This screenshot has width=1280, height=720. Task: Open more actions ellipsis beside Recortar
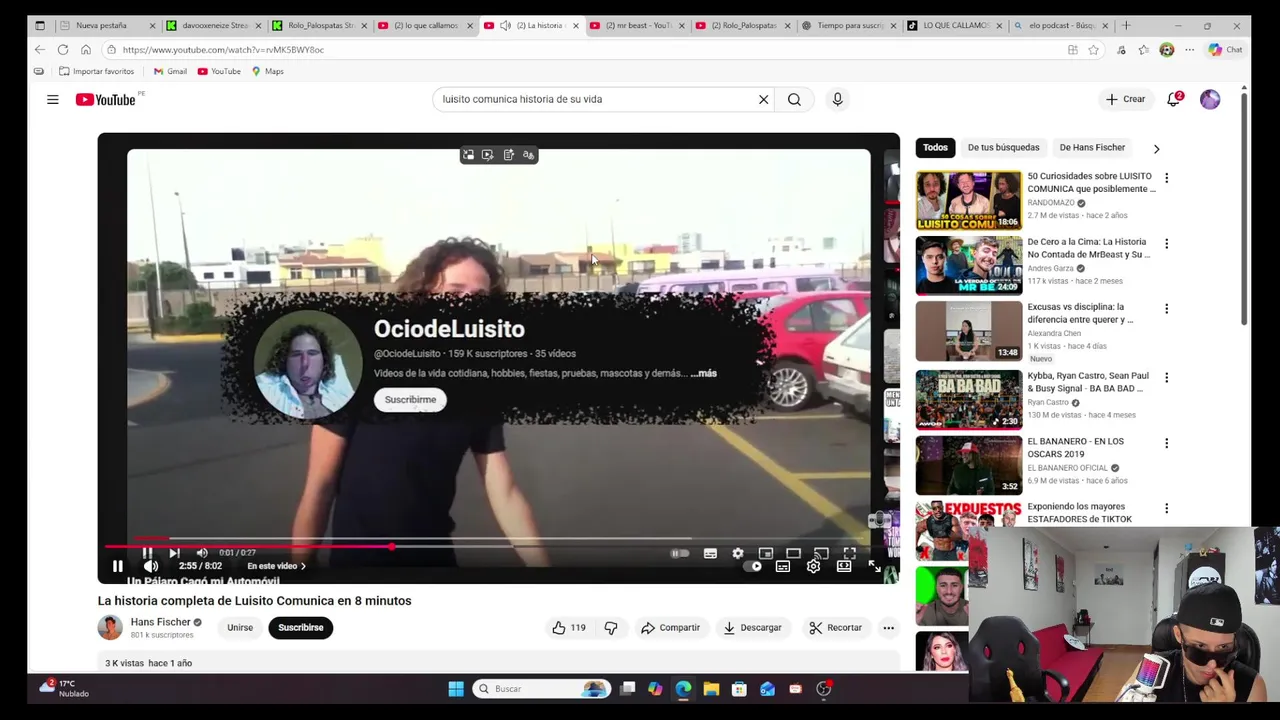point(888,628)
